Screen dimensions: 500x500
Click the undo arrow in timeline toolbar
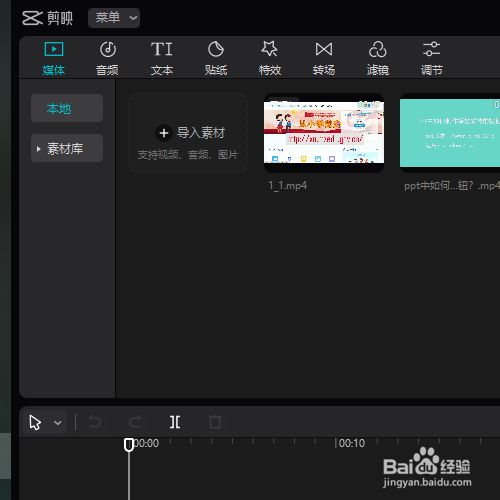click(x=95, y=422)
